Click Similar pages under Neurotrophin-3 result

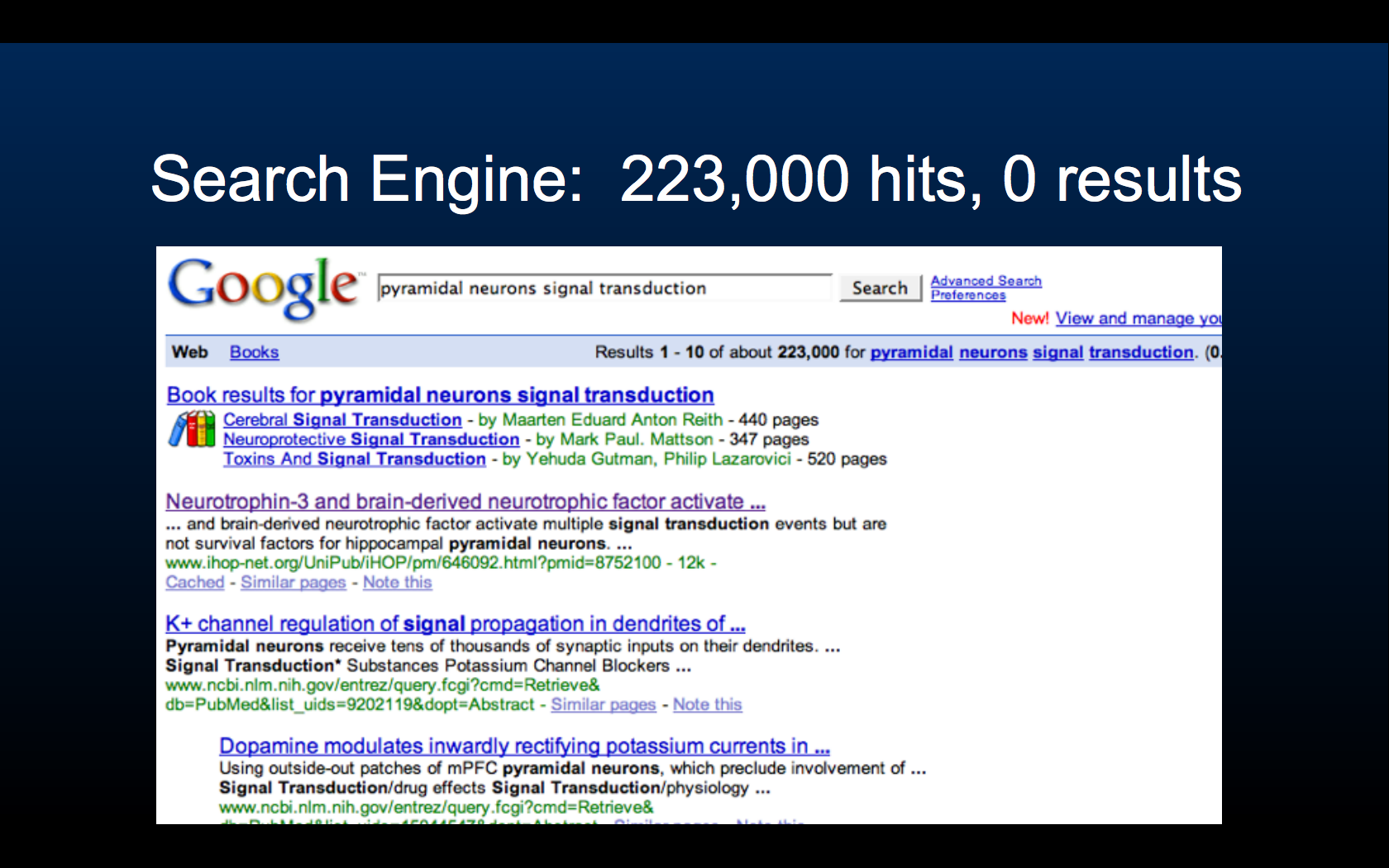pyautogui.click(x=293, y=582)
